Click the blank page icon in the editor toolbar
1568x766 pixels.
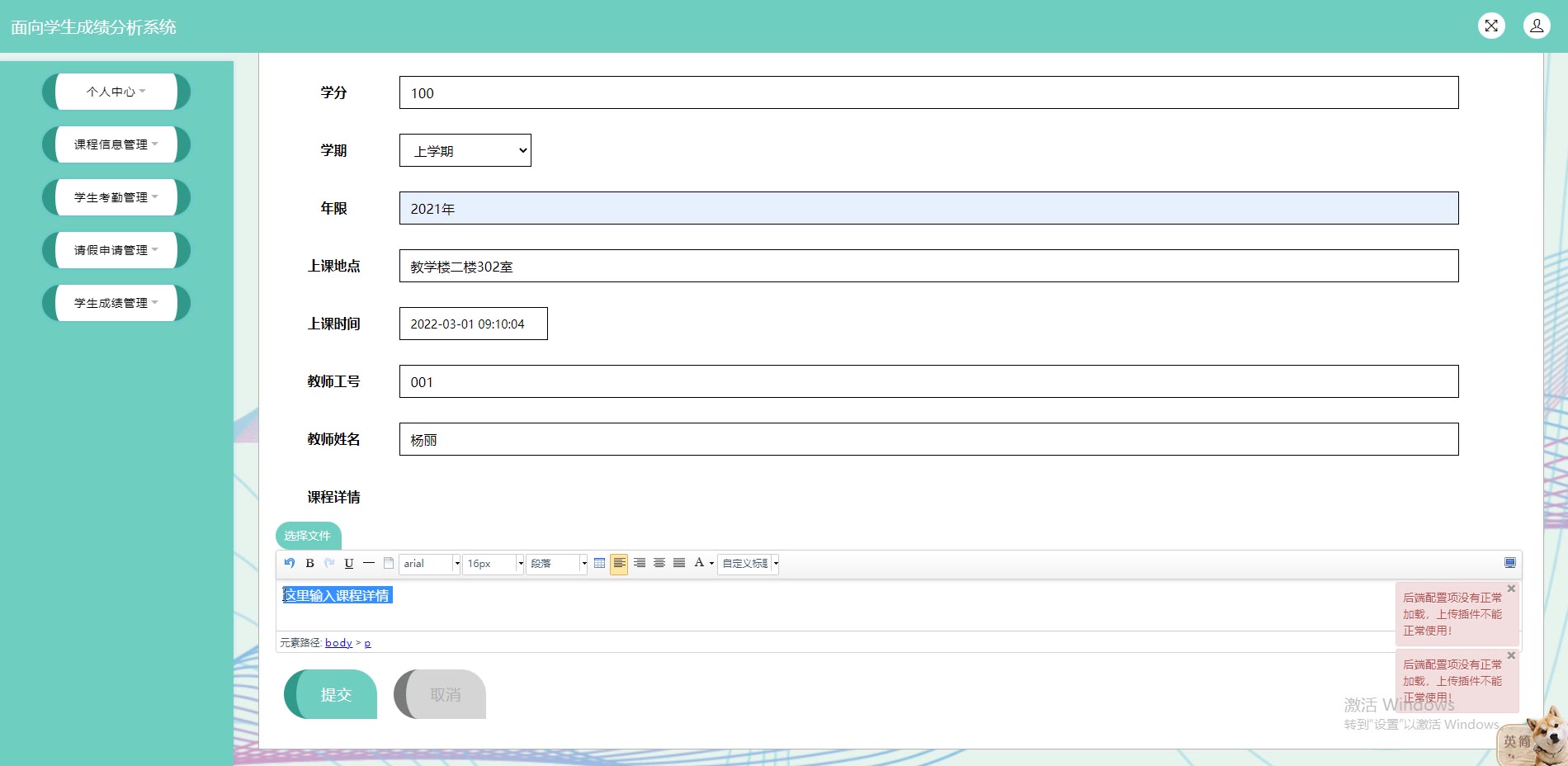pyautogui.click(x=389, y=563)
